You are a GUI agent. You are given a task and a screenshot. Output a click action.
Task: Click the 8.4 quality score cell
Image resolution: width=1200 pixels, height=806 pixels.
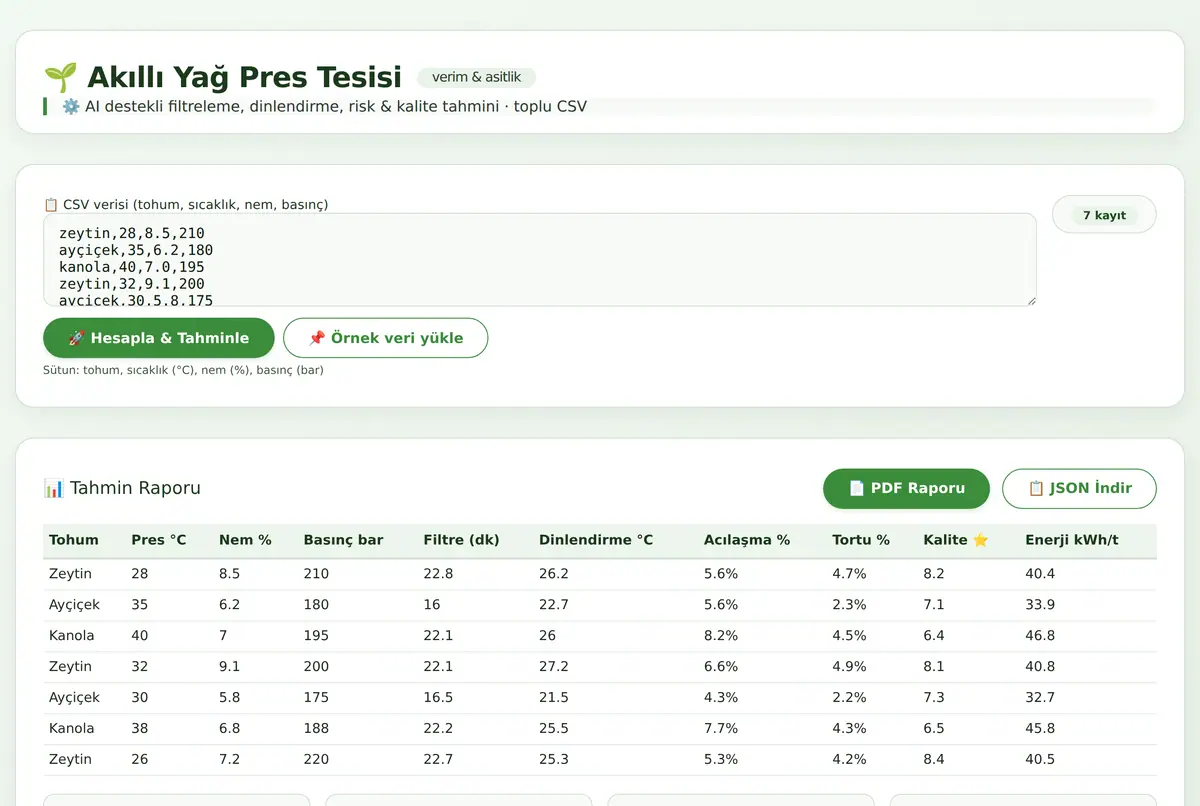[934, 760]
